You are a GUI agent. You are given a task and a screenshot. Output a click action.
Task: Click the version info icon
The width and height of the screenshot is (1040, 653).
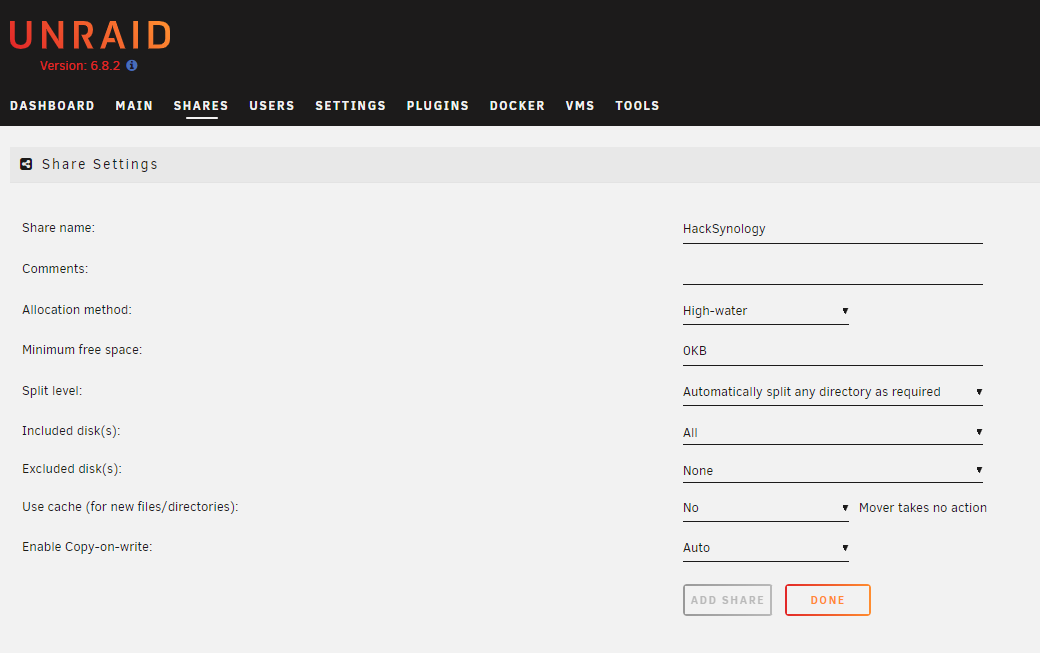(132, 66)
